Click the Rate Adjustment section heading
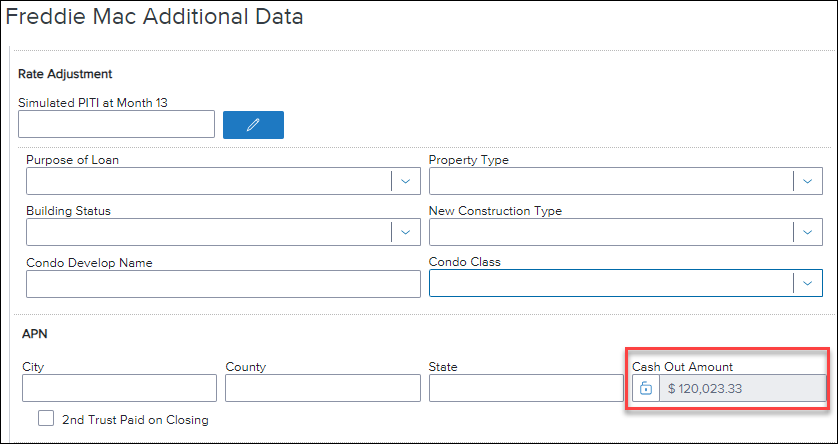 (x=65, y=74)
